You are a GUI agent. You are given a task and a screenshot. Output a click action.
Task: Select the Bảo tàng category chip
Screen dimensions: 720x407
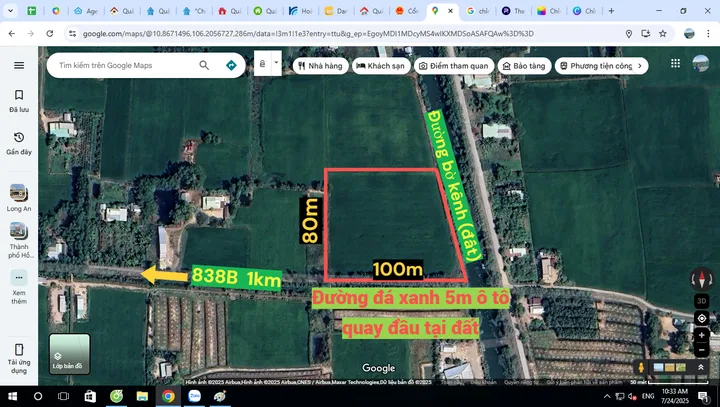click(524, 66)
